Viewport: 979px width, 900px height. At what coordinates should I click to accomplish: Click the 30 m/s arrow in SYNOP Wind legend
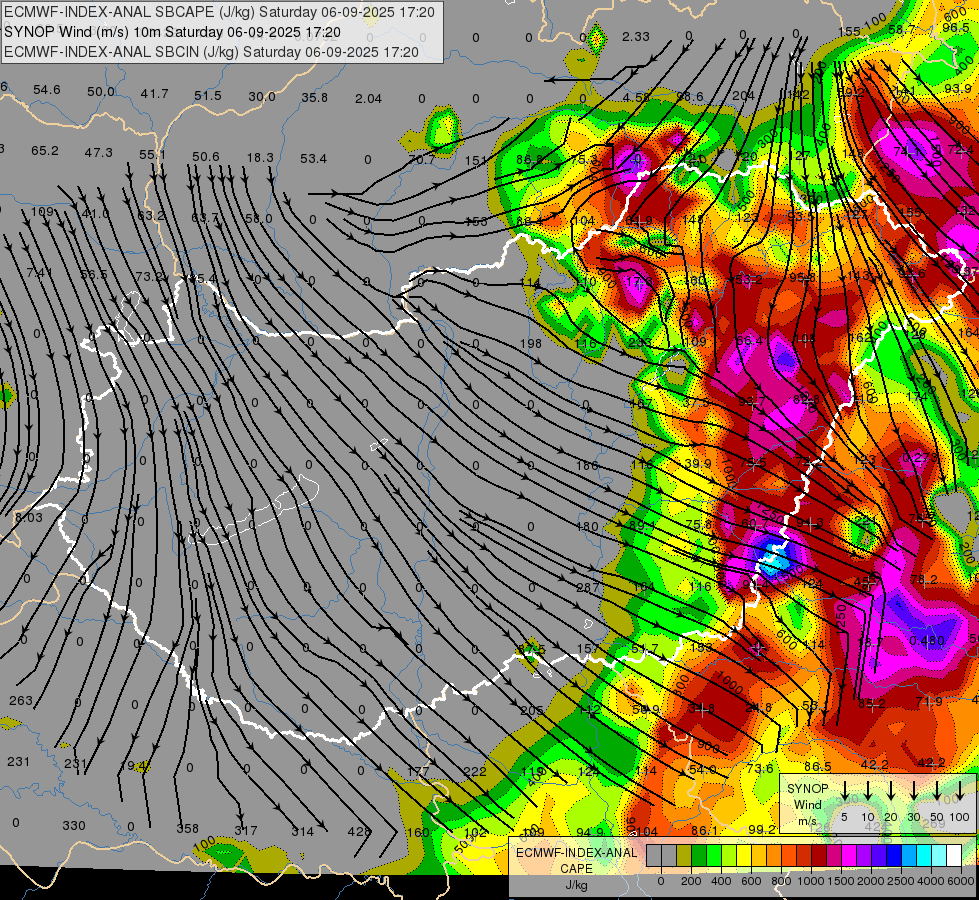pos(914,791)
